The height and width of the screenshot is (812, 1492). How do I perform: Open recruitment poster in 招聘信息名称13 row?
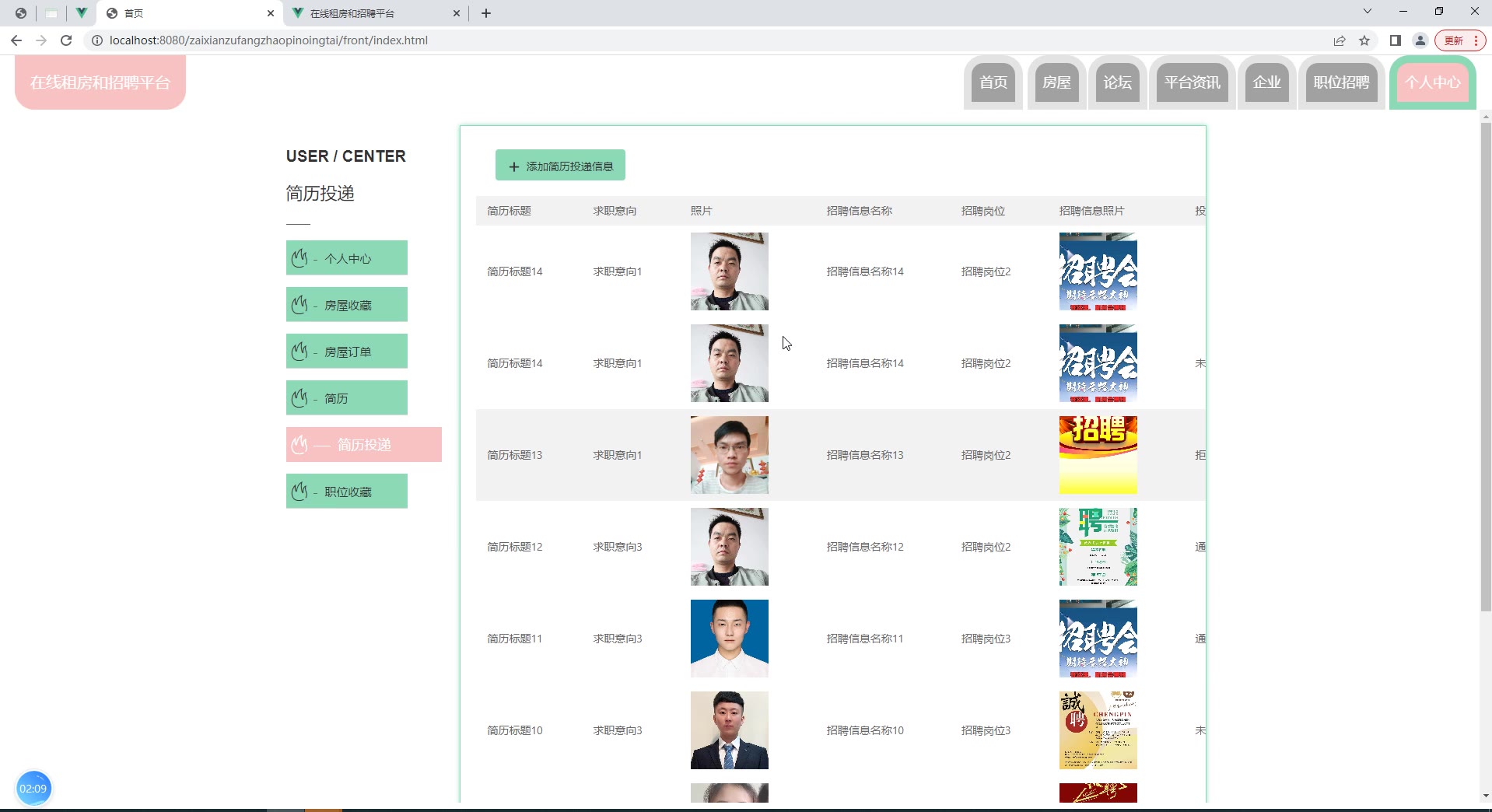click(x=1098, y=455)
